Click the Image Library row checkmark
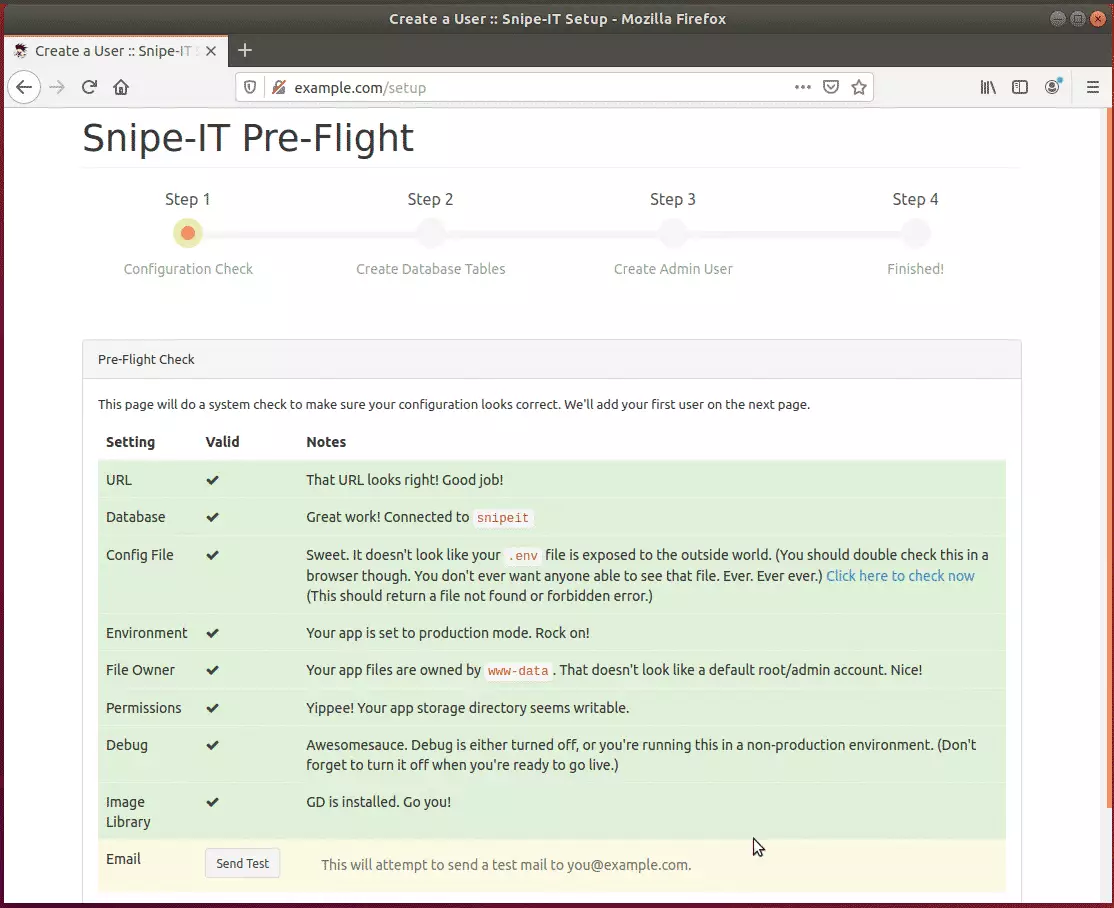Screen dimensions: 1114x908 pos(212,802)
